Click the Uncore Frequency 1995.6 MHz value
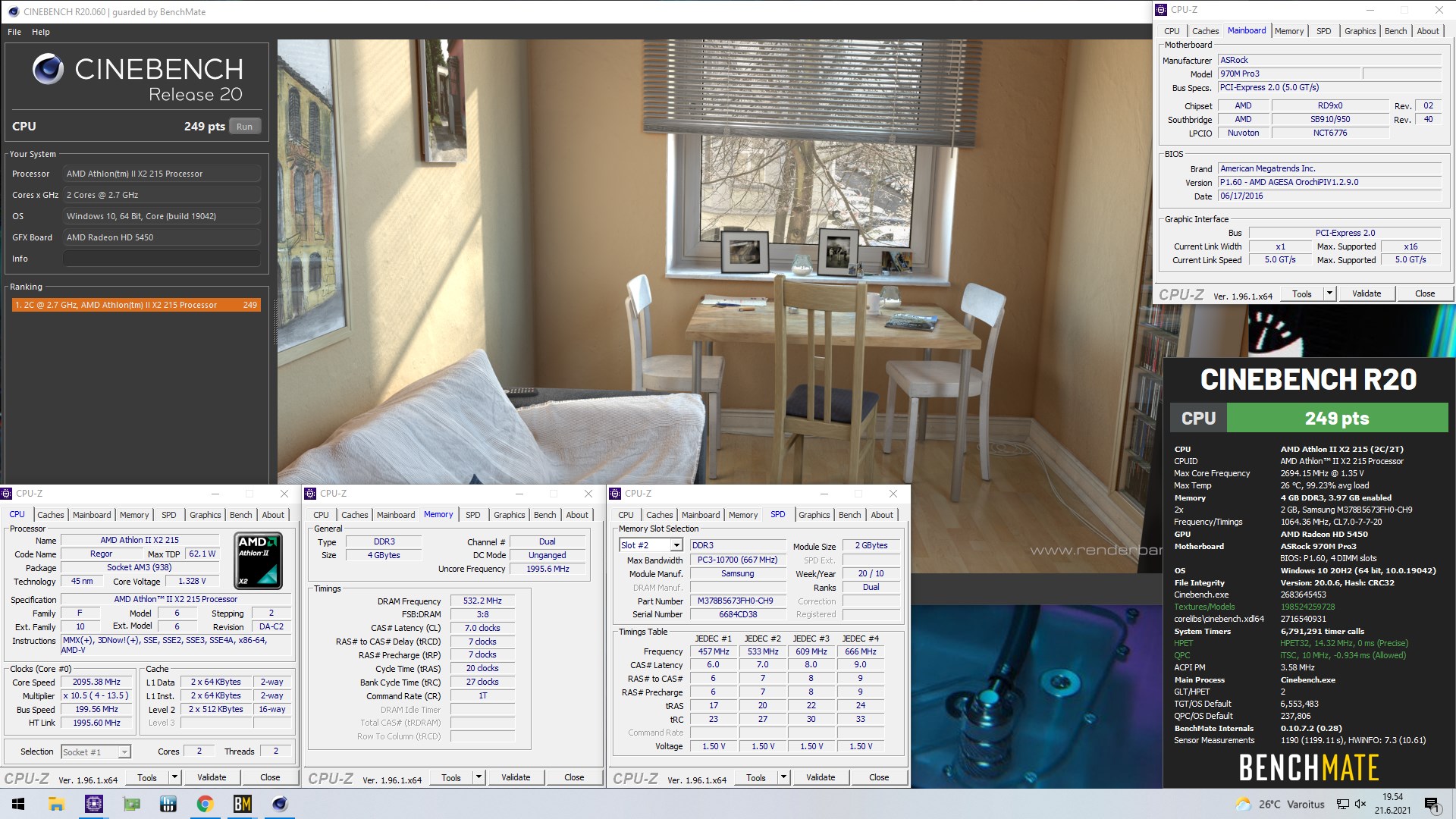 point(548,569)
